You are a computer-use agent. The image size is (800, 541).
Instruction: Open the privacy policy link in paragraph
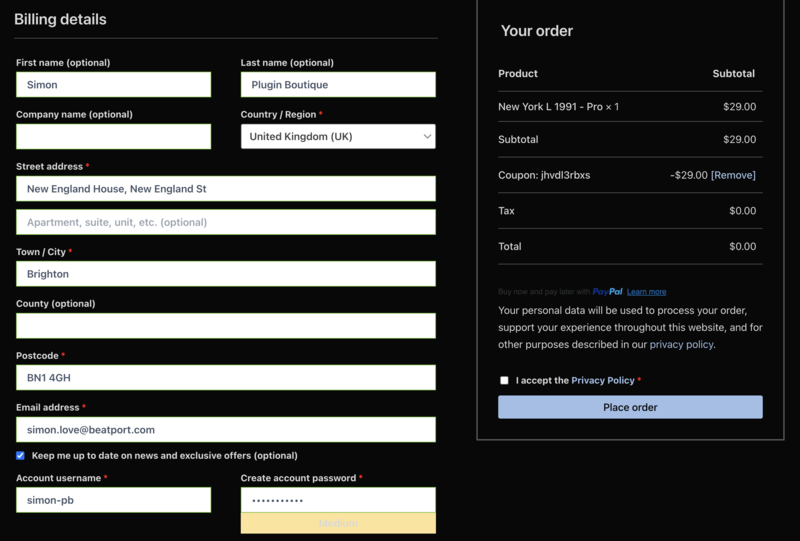click(x=681, y=345)
